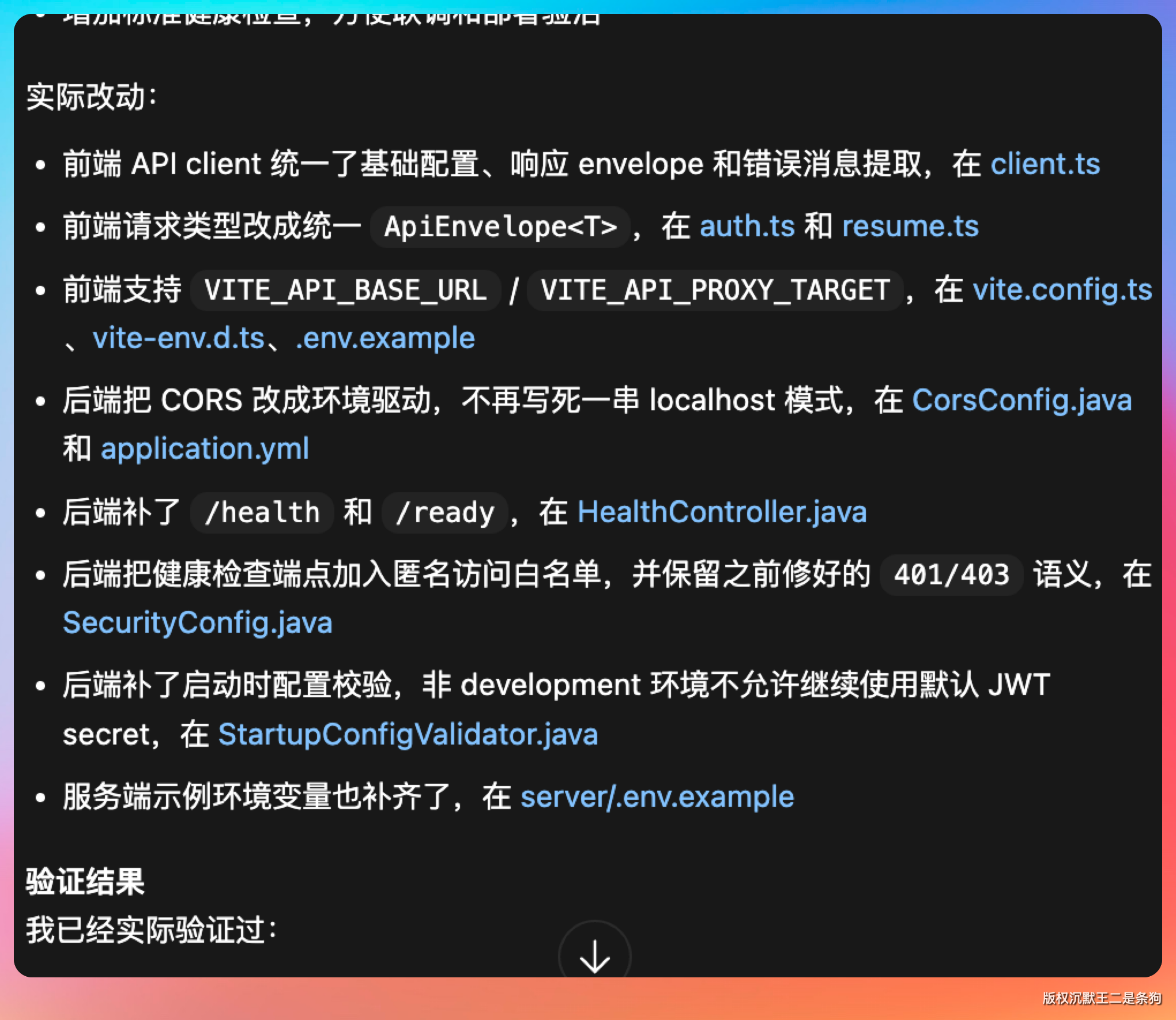
Task: Click the /ready inline code chip
Action: coord(444,512)
